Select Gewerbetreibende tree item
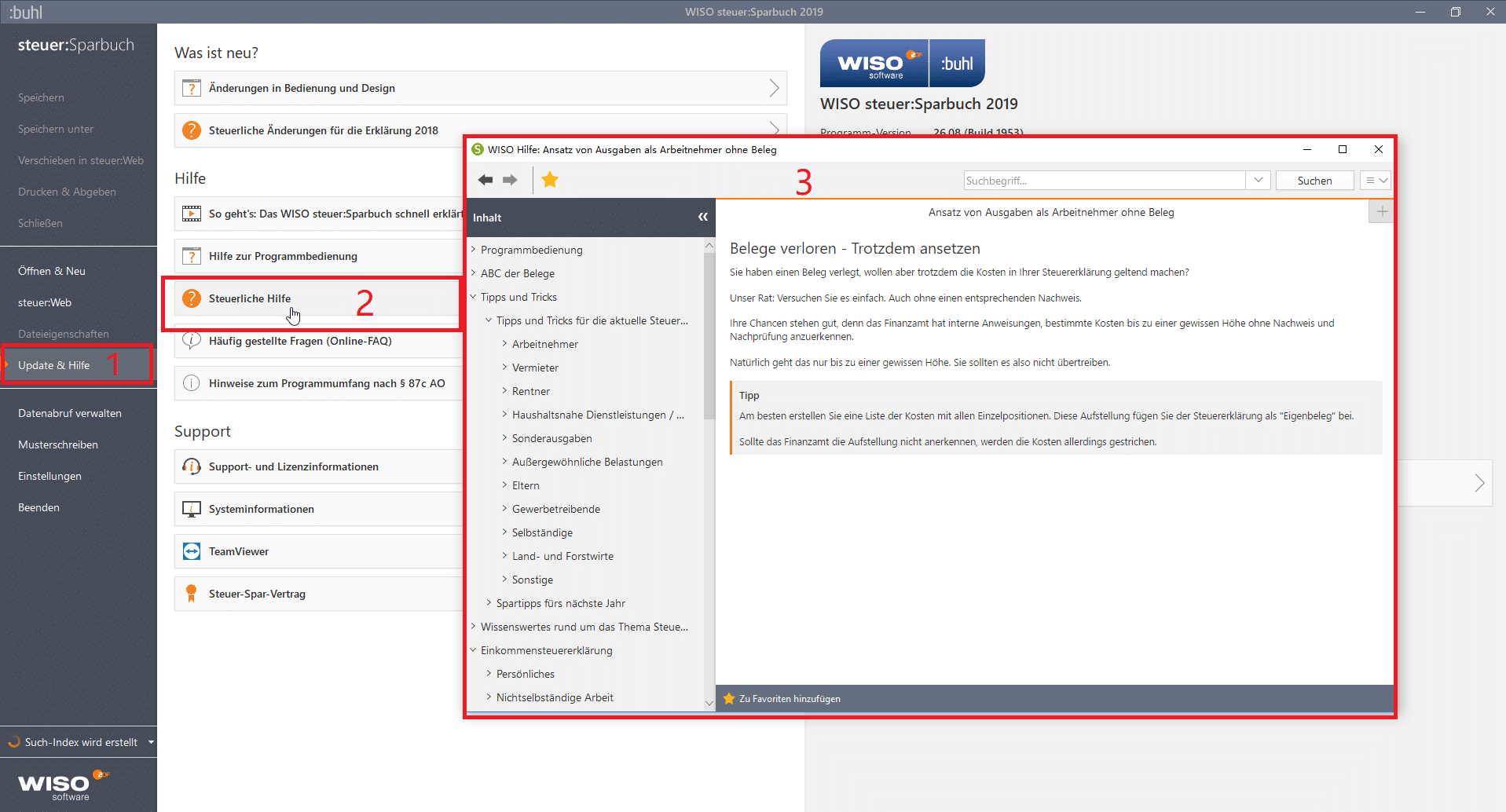The width and height of the screenshot is (1506, 812). pyautogui.click(x=556, y=509)
